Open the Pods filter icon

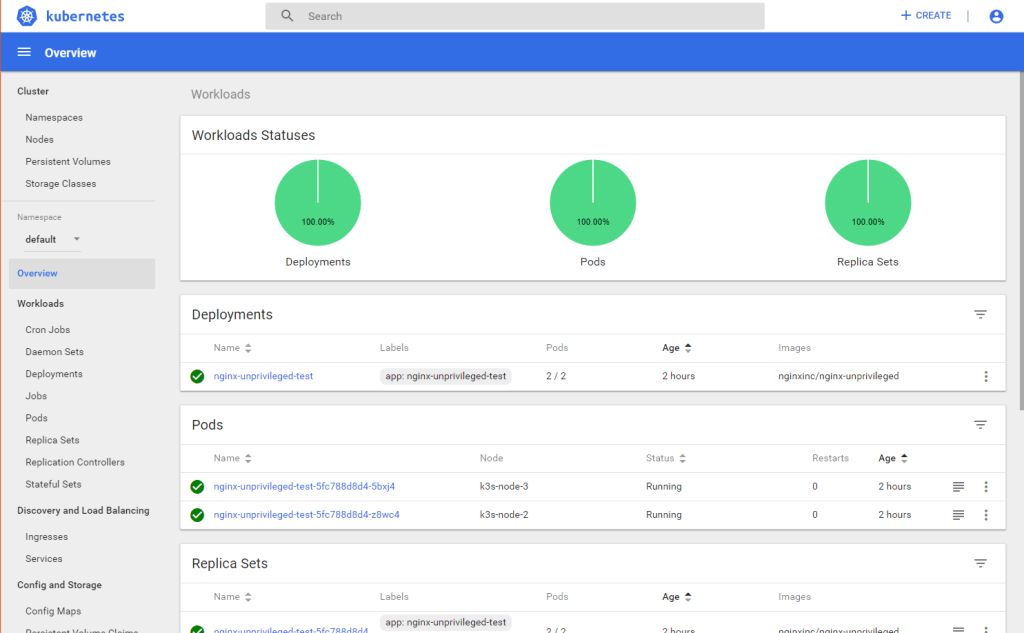coord(980,425)
